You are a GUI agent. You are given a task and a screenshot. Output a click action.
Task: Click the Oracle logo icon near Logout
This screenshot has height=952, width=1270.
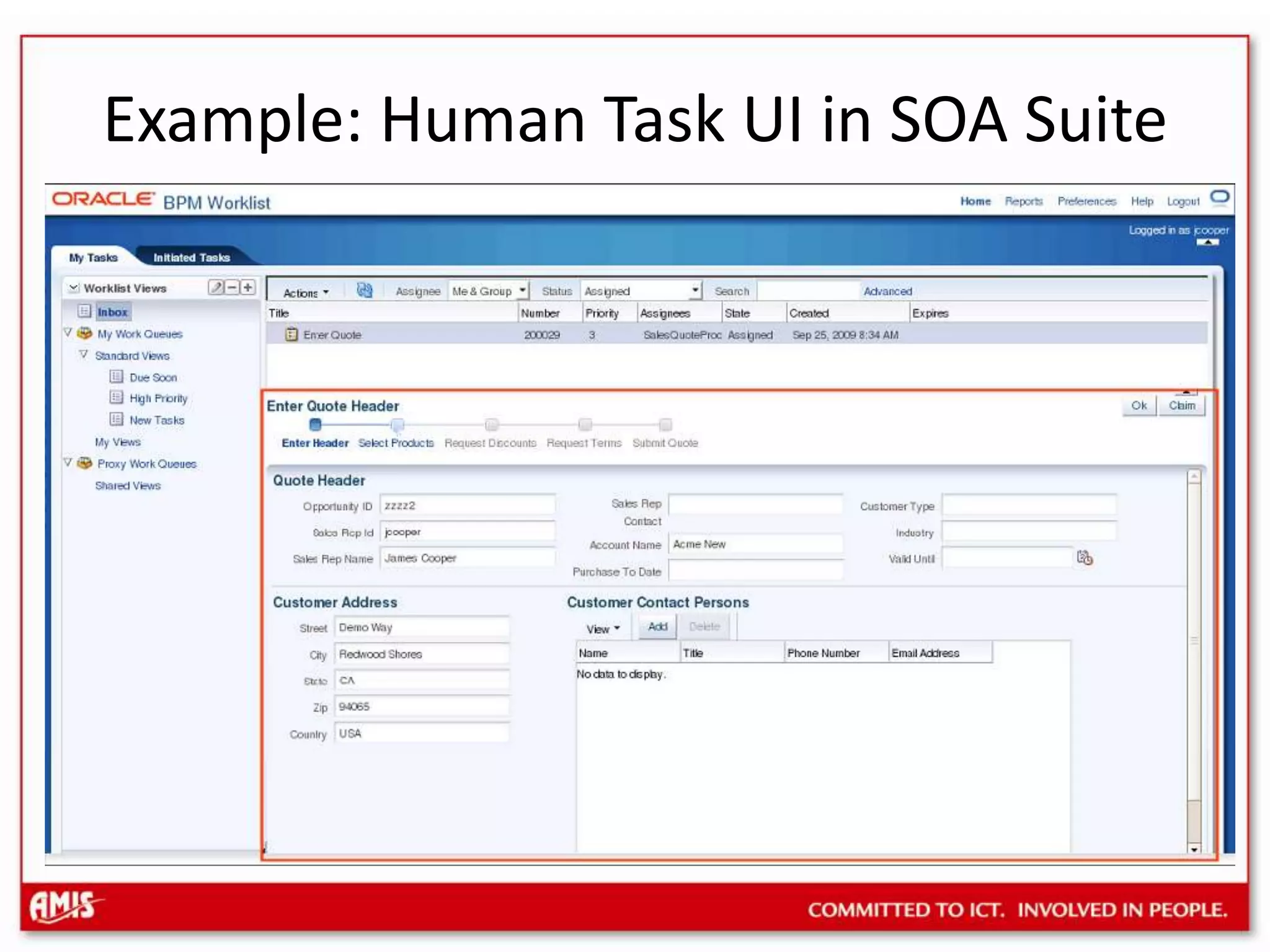[1219, 198]
